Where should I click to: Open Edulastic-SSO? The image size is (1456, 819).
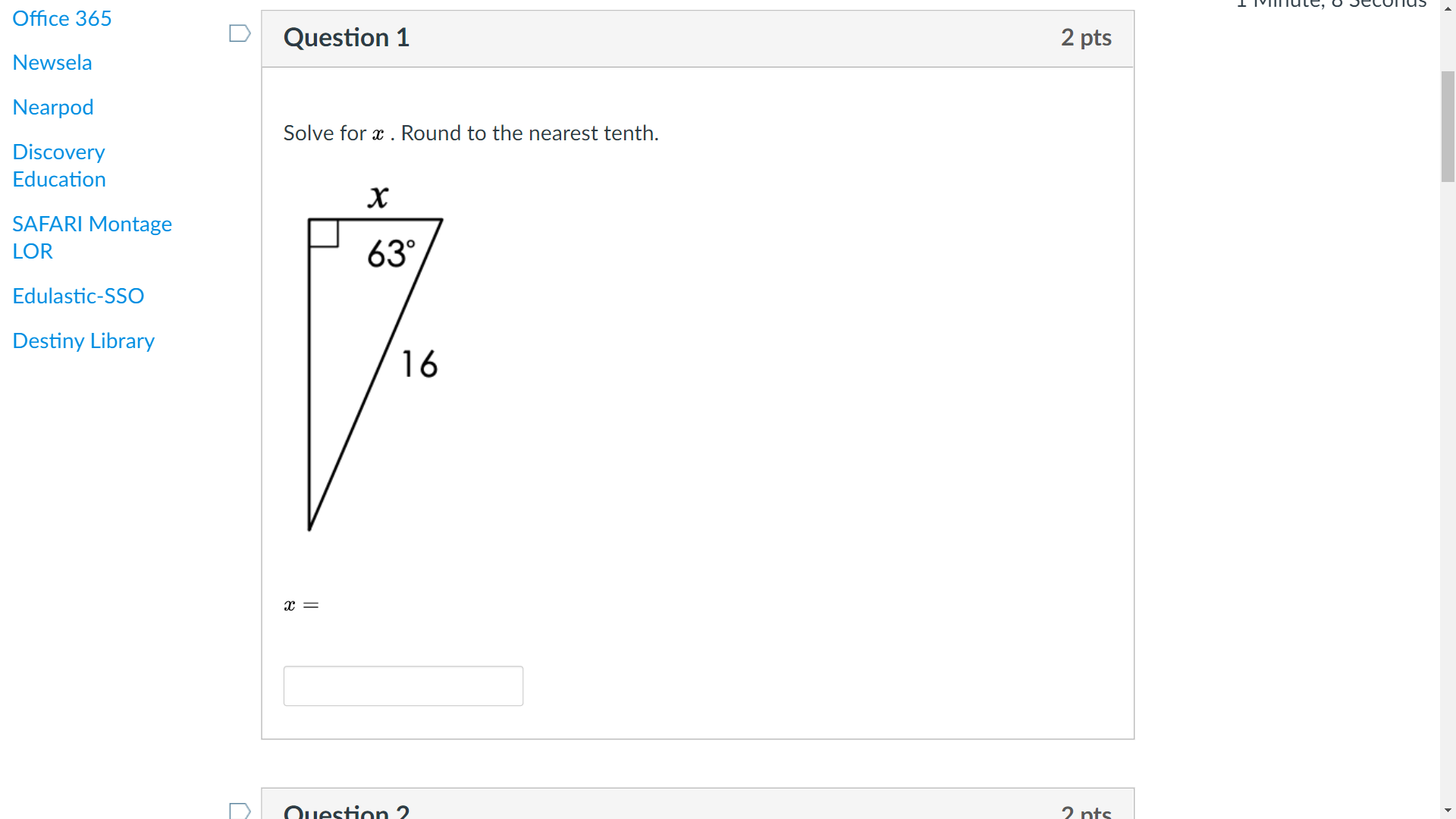[x=77, y=296]
